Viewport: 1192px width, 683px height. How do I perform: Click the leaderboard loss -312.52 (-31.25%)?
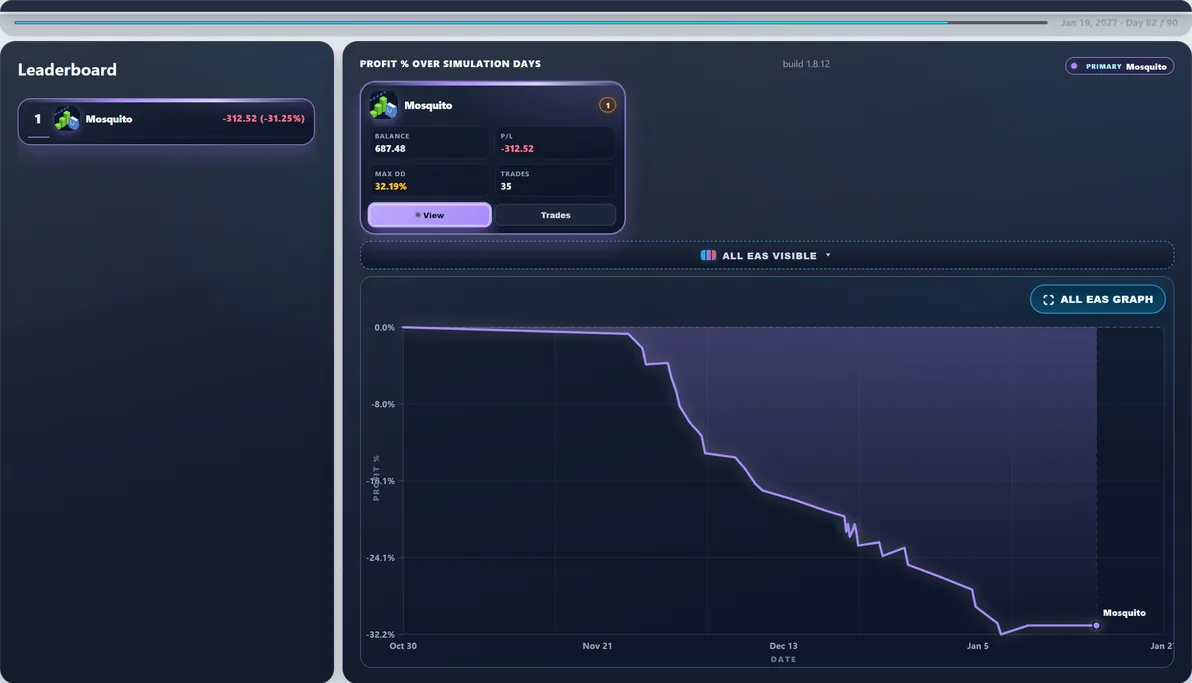point(263,119)
